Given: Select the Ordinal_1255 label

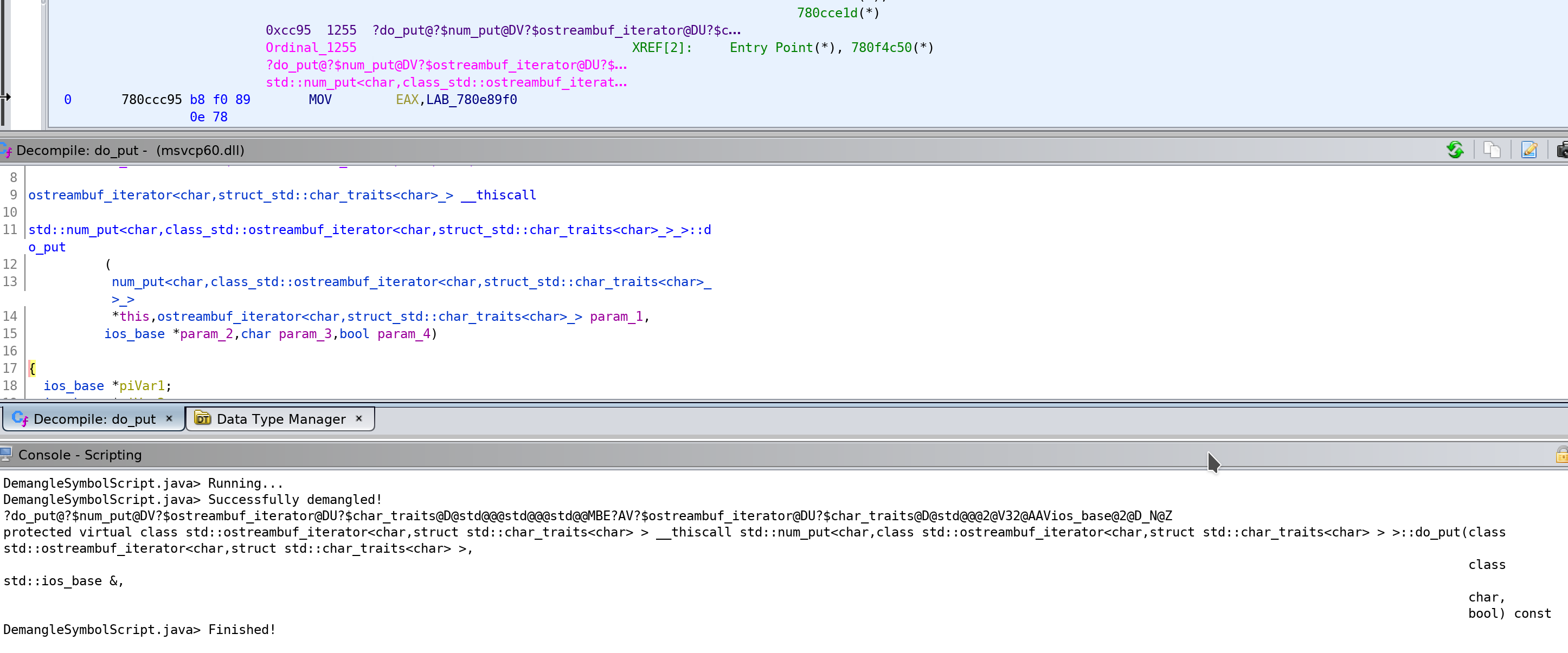Looking at the screenshot, I should pos(311,48).
